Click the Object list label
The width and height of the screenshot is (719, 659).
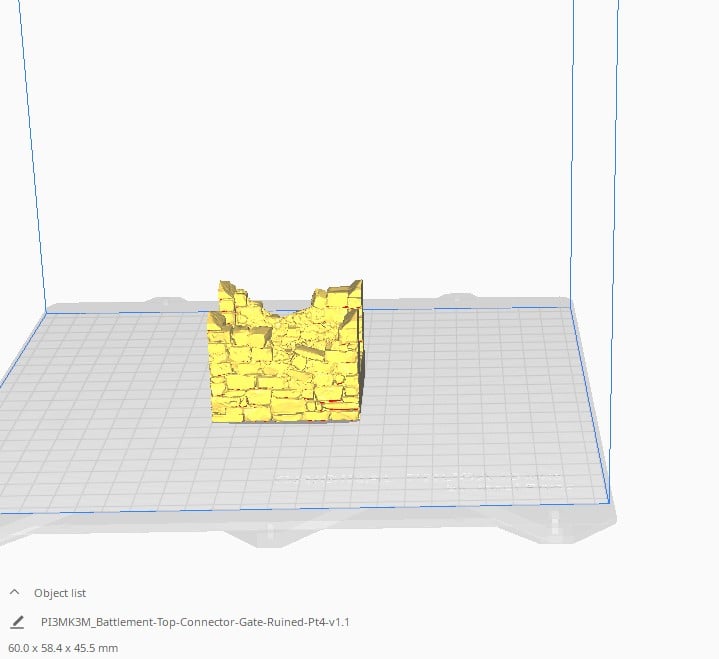60,593
